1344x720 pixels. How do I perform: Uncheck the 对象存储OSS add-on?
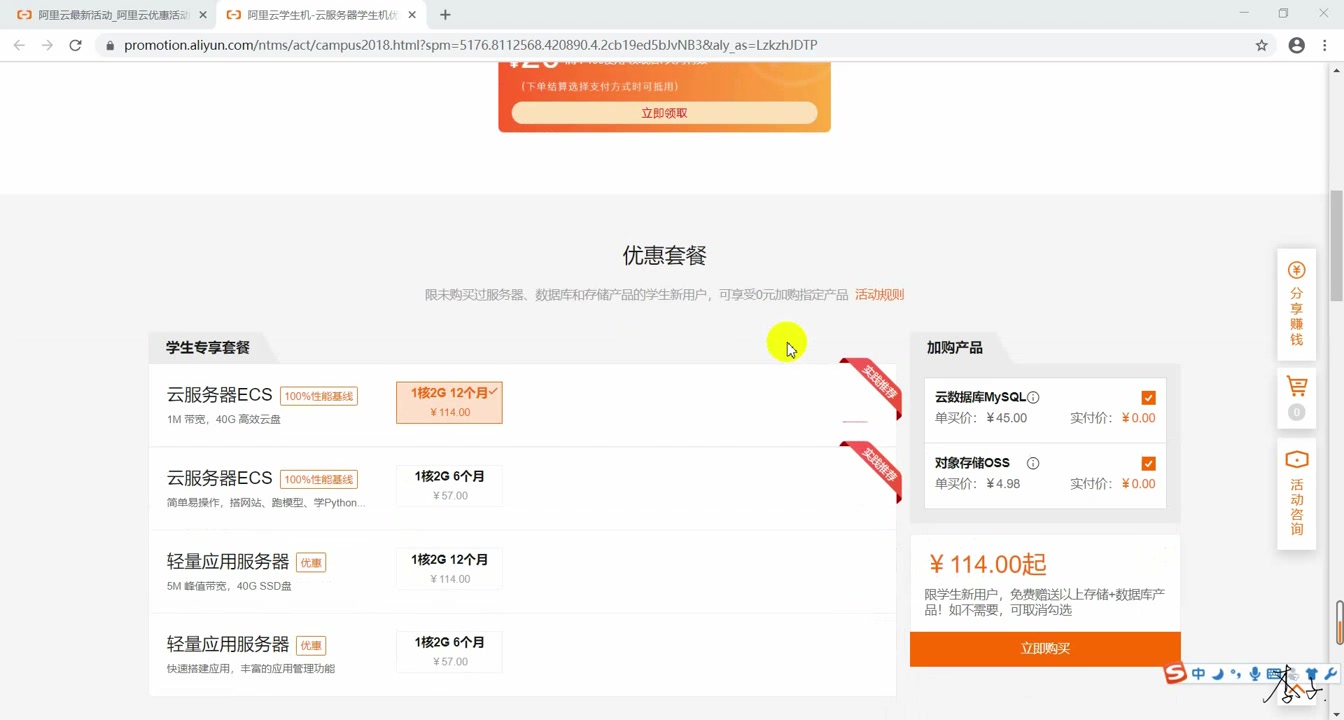click(x=1148, y=464)
